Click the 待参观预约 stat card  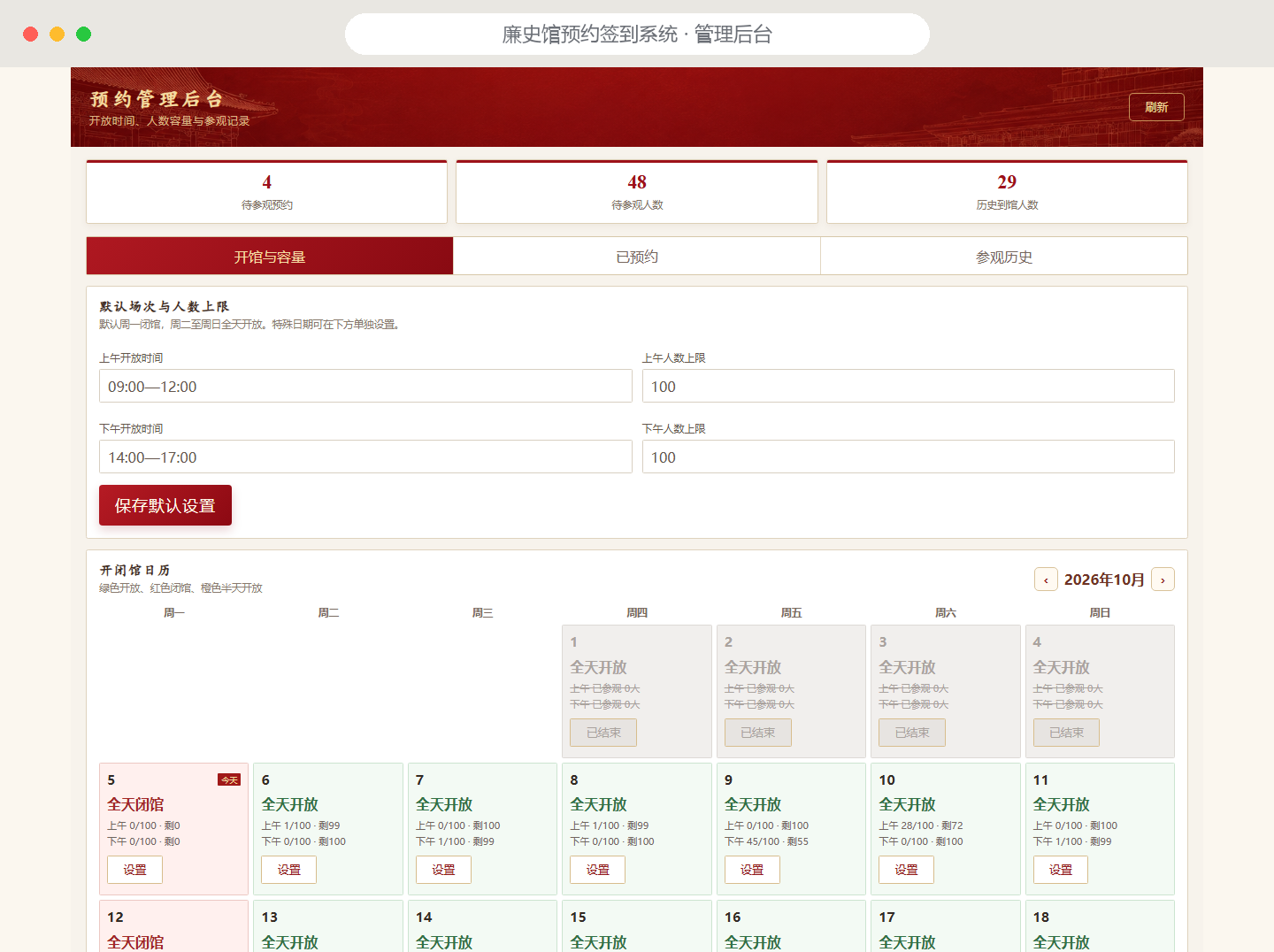pyautogui.click(x=266, y=192)
